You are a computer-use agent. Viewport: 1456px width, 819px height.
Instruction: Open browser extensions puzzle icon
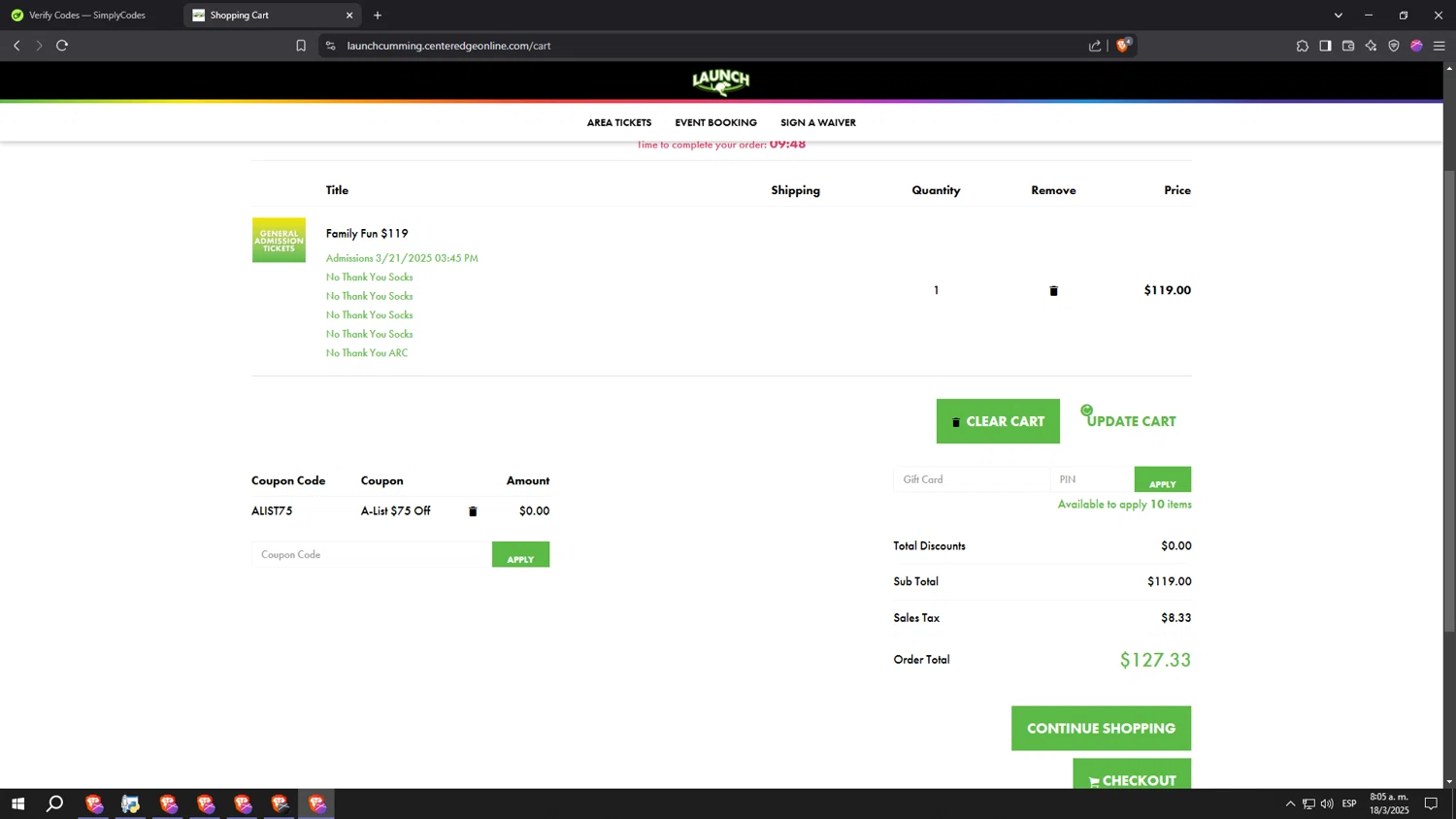(1302, 46)
